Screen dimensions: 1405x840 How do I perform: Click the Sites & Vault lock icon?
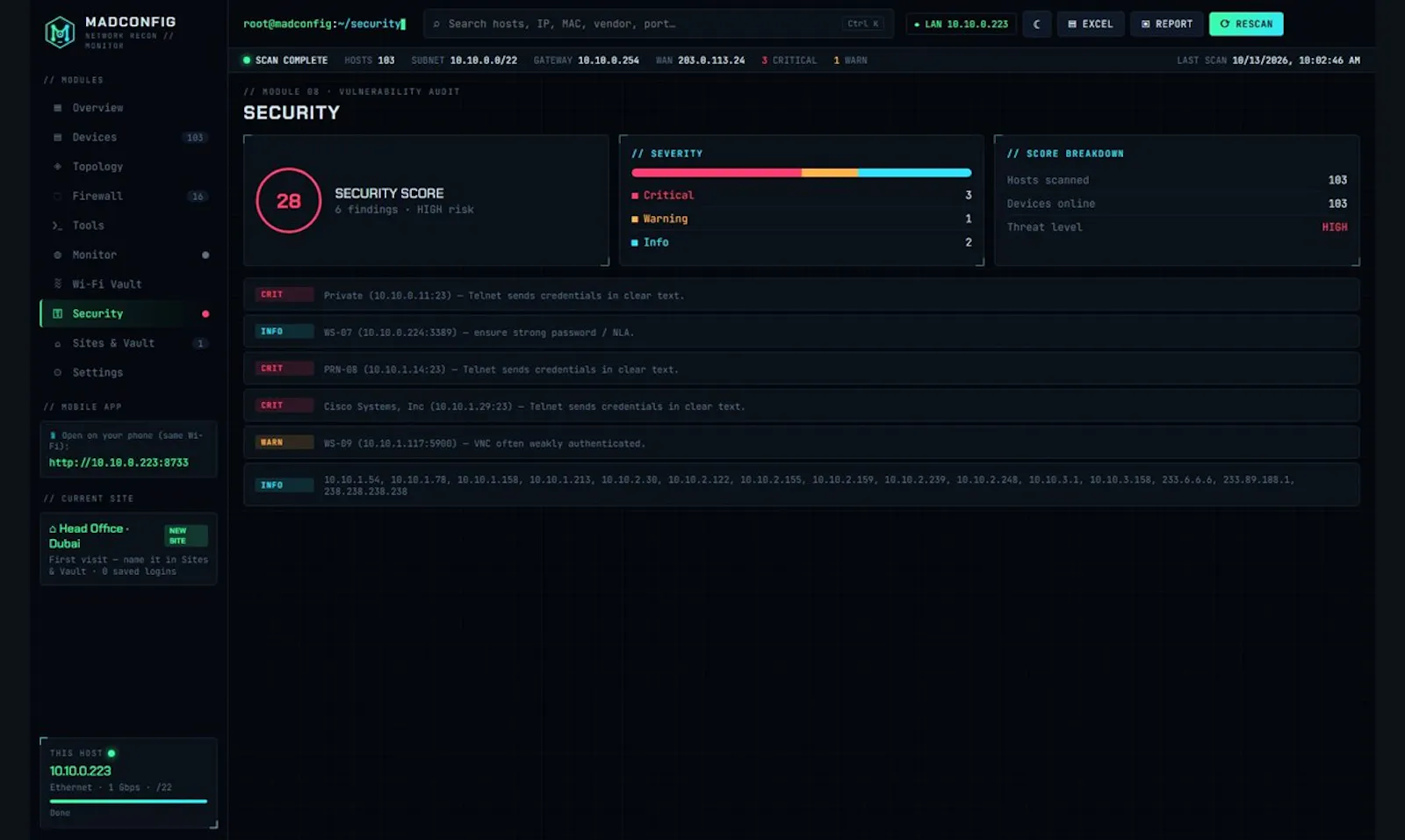point(57,344)
